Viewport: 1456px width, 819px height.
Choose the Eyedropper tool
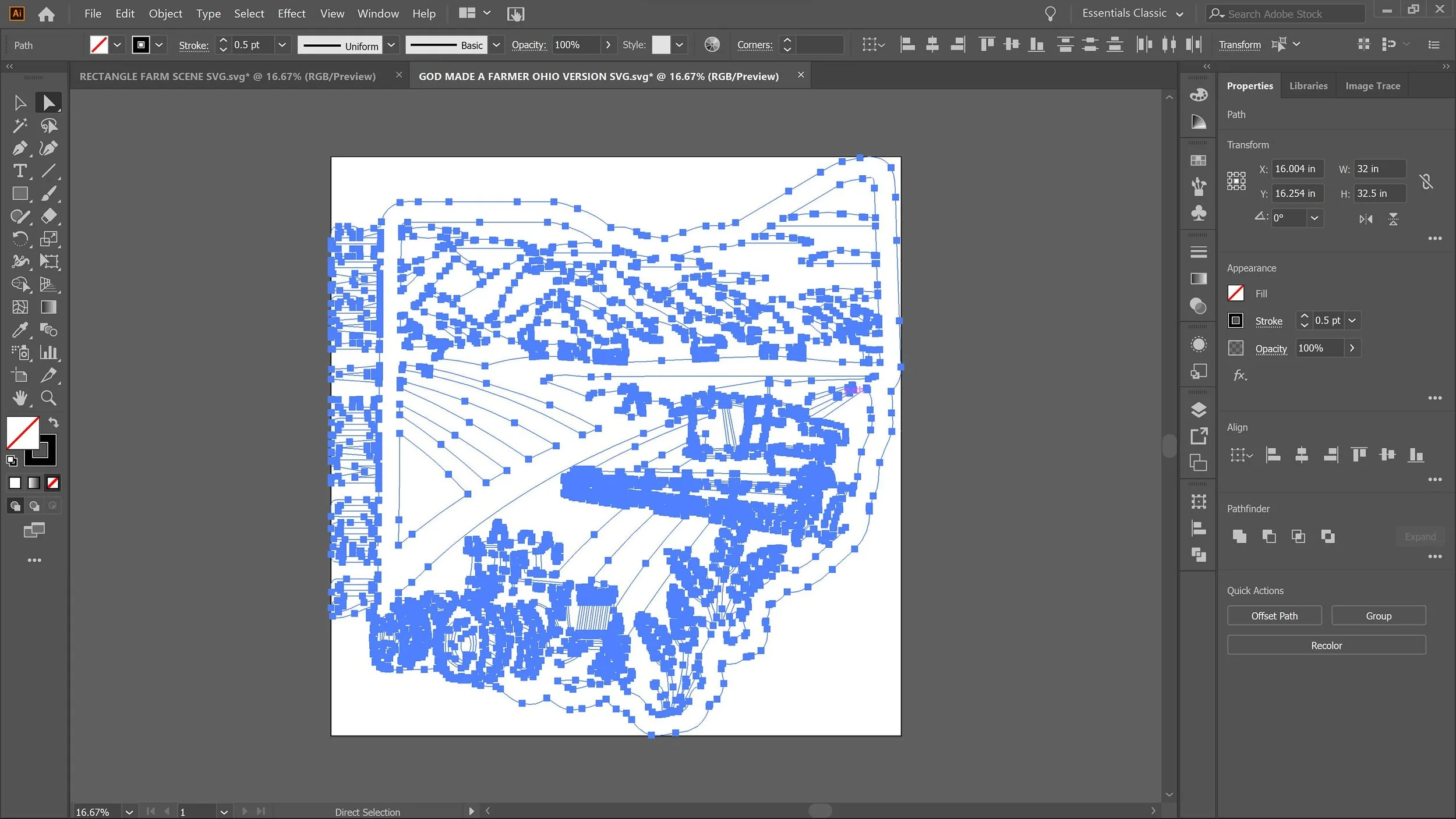(19, 330)
